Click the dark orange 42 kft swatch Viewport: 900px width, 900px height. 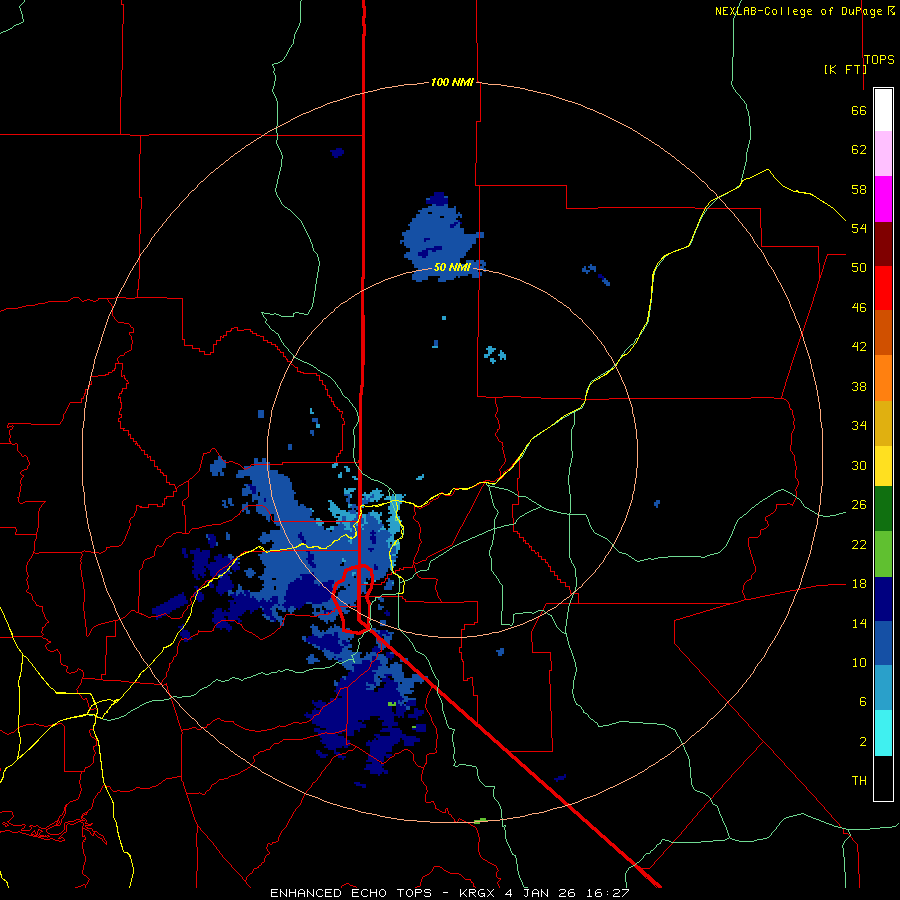(883, 332)
